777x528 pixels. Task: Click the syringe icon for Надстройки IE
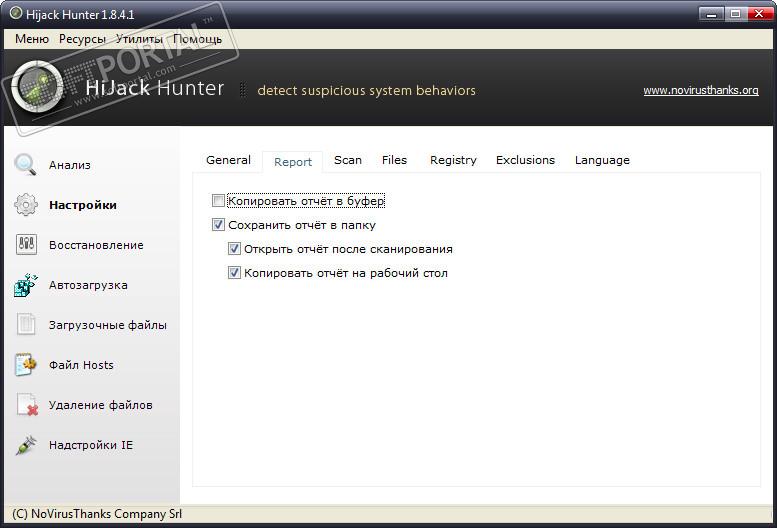(x=26, y=445)
